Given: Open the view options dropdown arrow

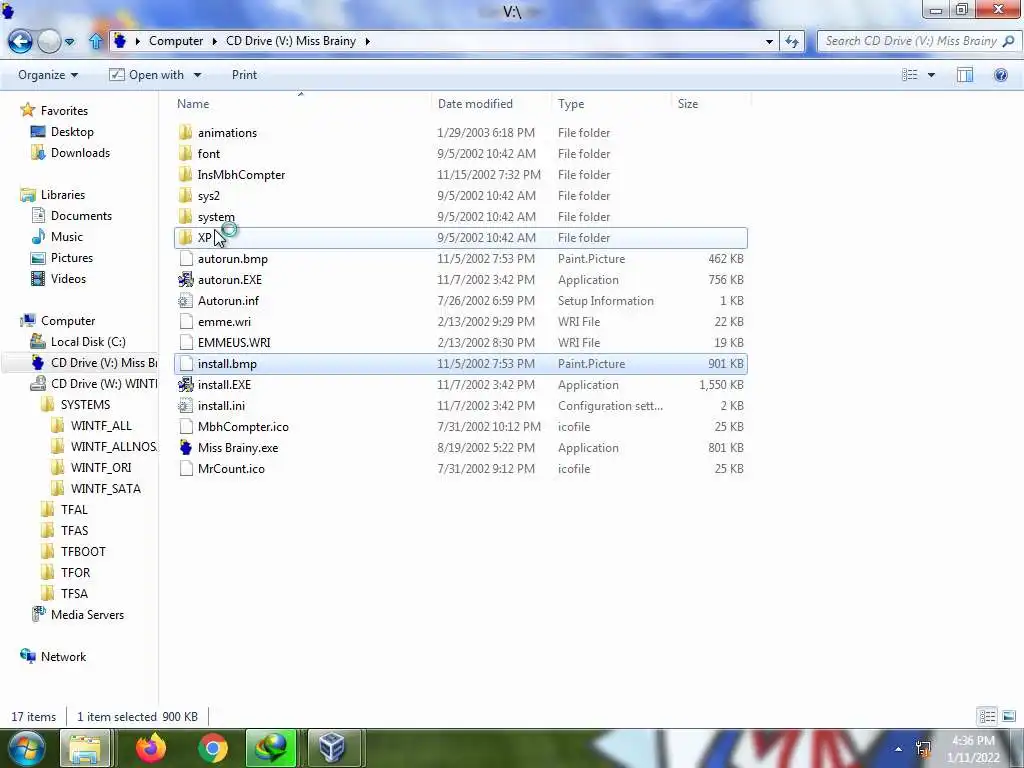Looking at the screenshot, I should point(931,75).
